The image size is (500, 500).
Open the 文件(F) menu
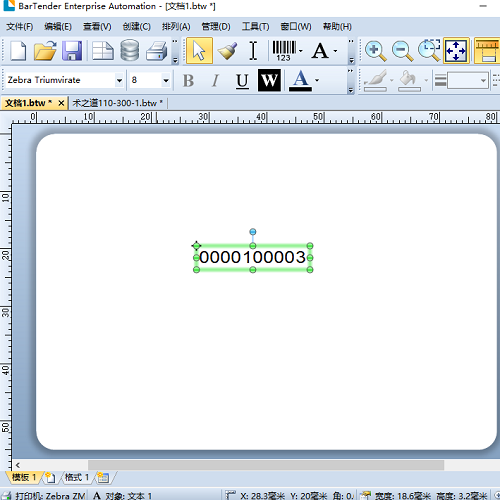tap(19, 26)
